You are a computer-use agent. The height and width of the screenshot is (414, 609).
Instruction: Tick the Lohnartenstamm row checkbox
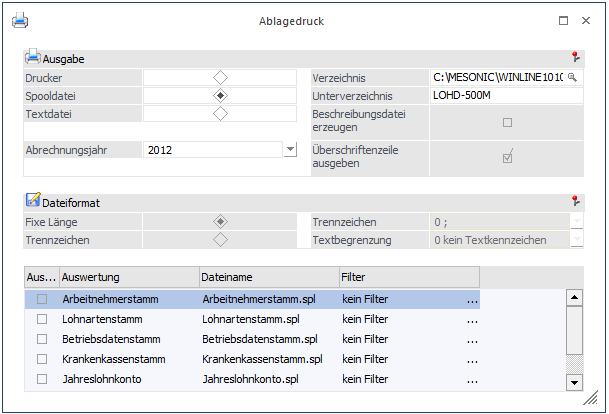tap(41, 319)
